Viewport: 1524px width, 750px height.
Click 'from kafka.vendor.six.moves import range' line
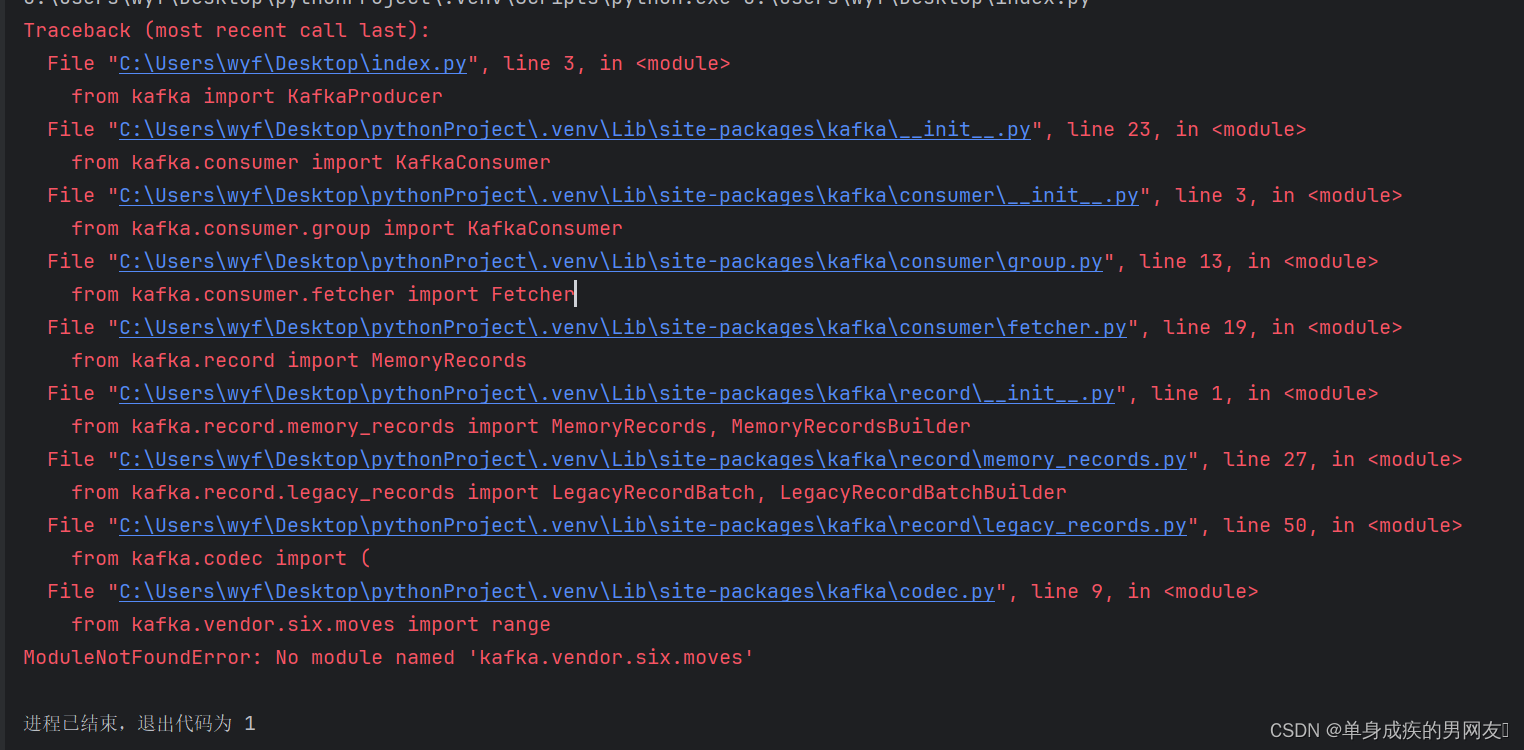coord(311,625)
